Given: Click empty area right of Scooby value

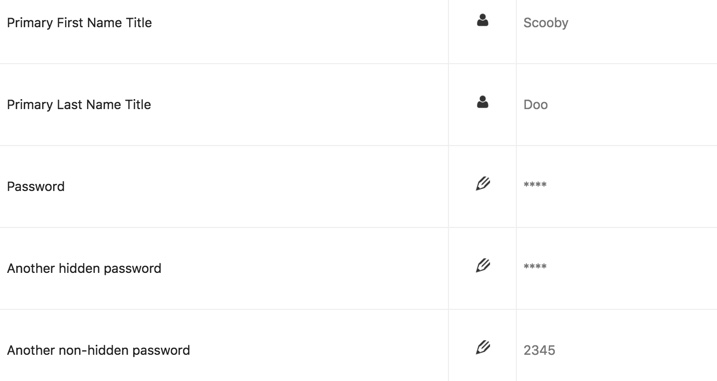Looking at the screenshot, I should click(642, 23).
